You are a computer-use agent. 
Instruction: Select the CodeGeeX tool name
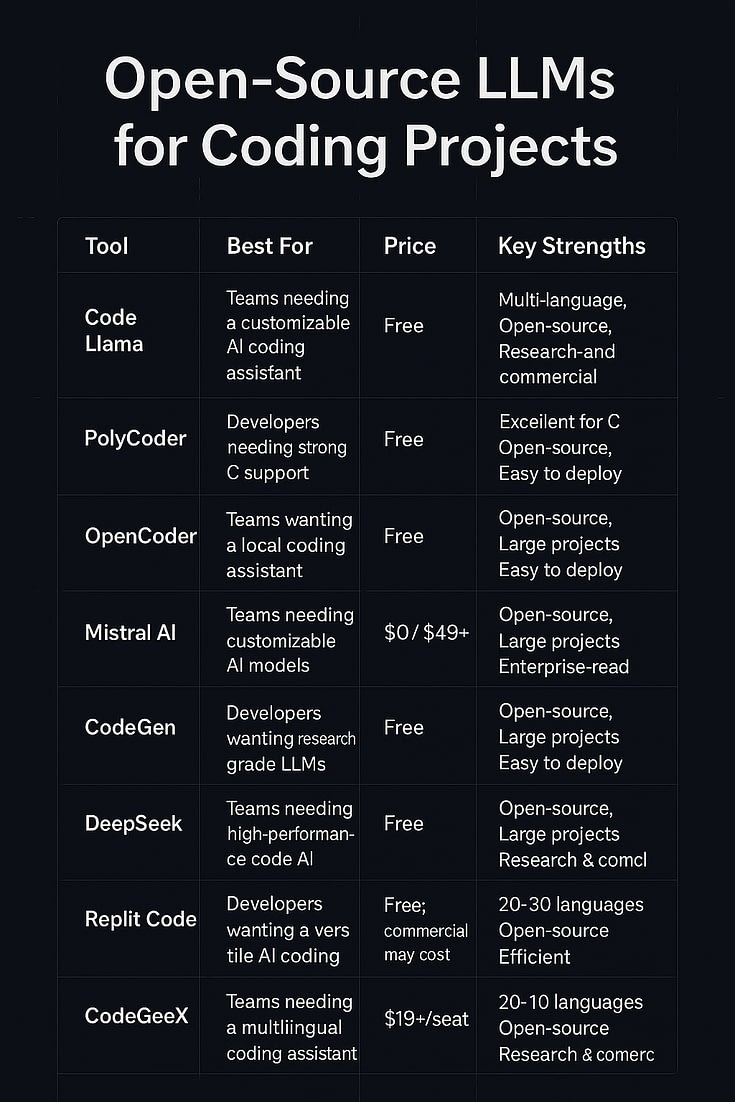coord(135,1016)
